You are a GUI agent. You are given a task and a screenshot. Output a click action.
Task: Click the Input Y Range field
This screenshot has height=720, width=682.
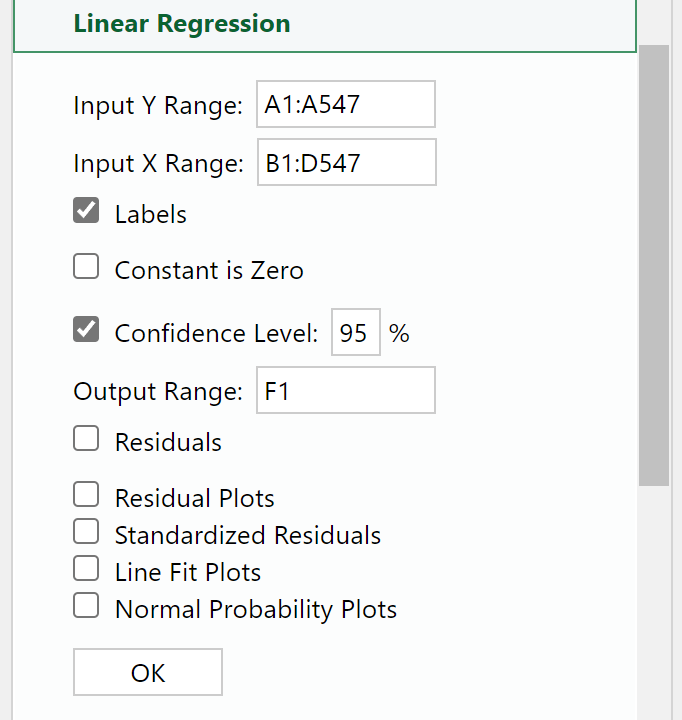345,105
